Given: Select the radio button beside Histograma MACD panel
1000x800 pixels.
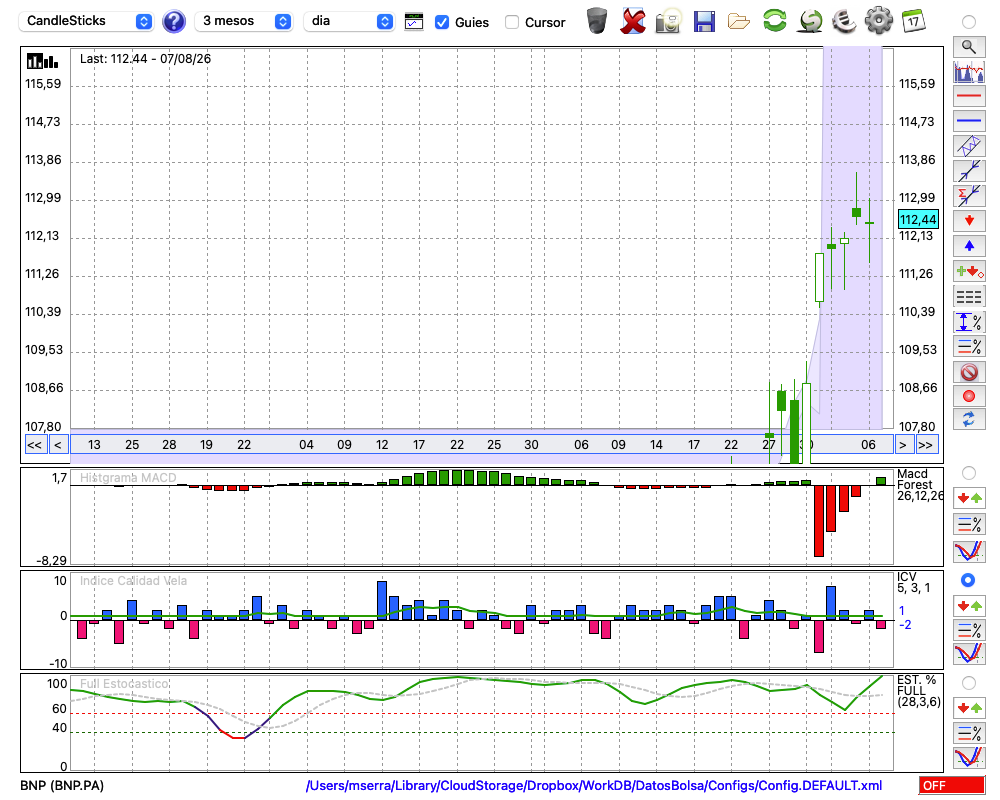Looking at the screenshot, I should 969,473.
